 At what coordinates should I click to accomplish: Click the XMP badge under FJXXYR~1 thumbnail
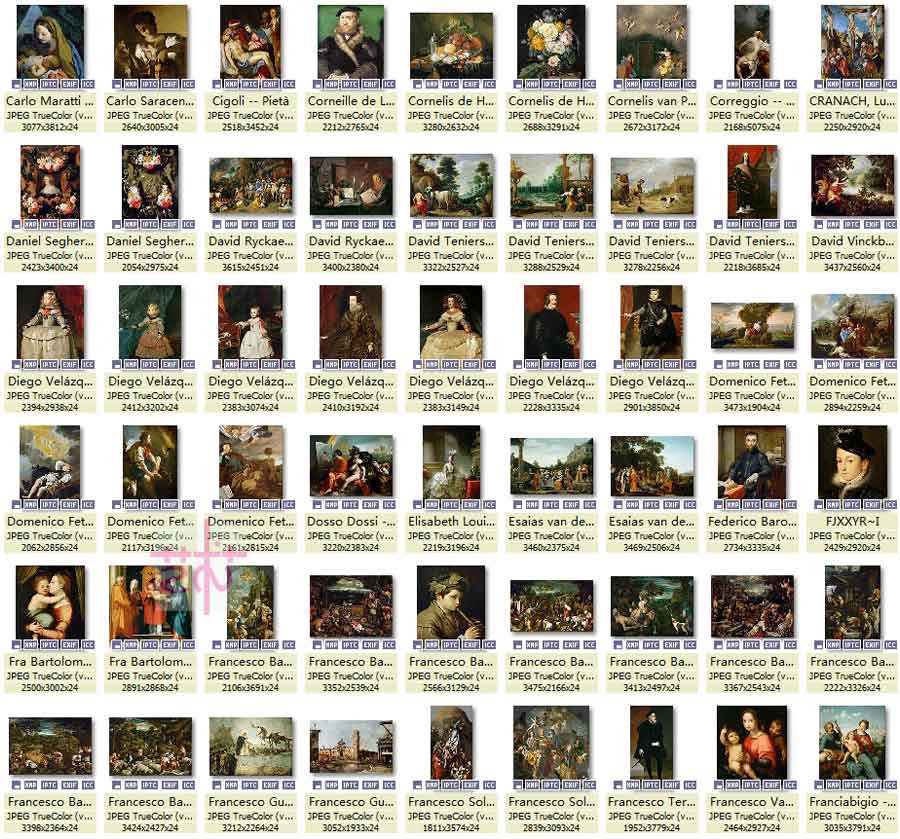[x=832, y=504]
